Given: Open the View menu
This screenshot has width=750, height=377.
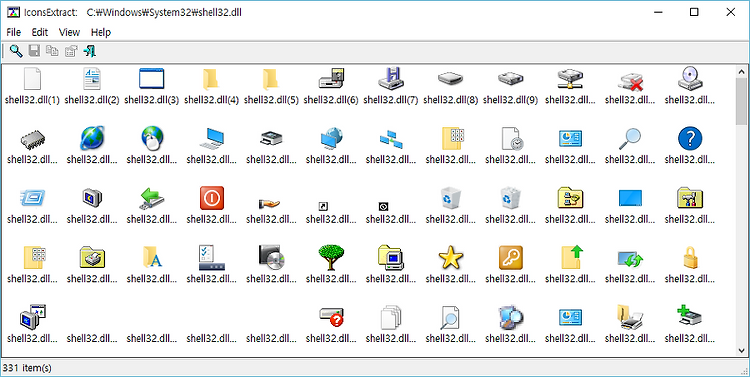Looking at the screenshot, I should [x=69, y=33].
